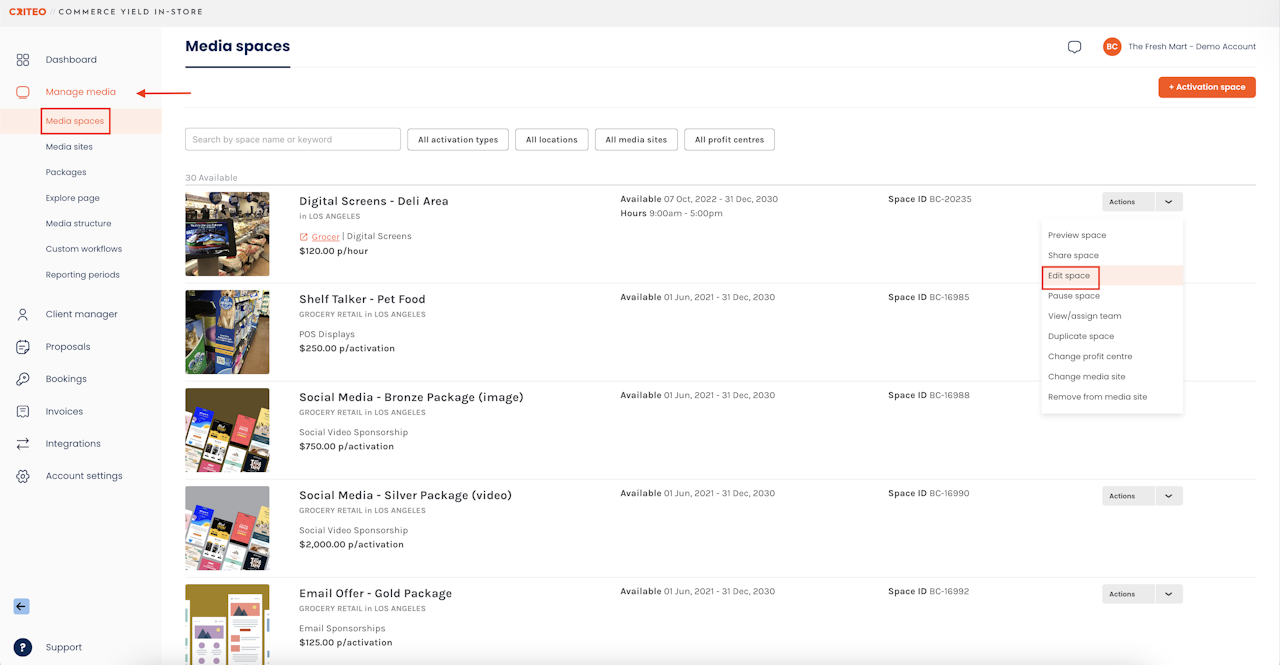1280x665 pixels.
Task: Select Edit space from the actions menu
Action: pos(1069,276)
